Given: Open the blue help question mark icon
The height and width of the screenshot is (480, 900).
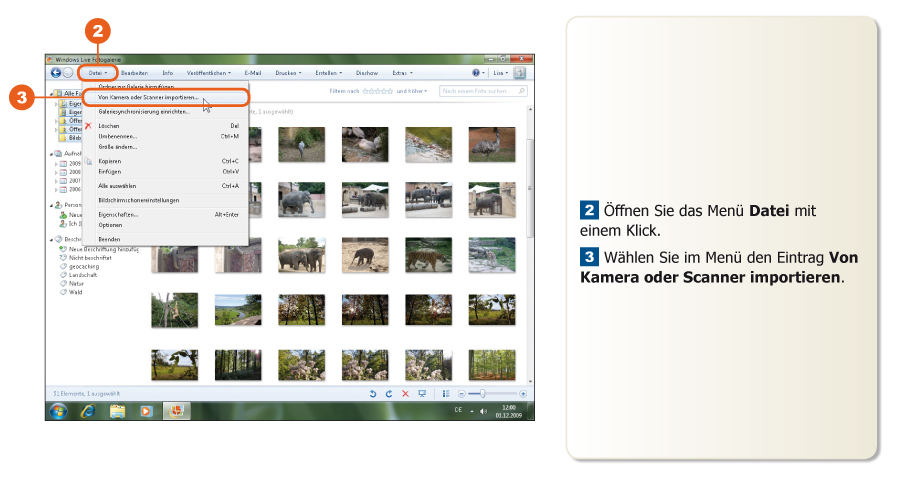Looking at the screenshot, I should (477, 73).
